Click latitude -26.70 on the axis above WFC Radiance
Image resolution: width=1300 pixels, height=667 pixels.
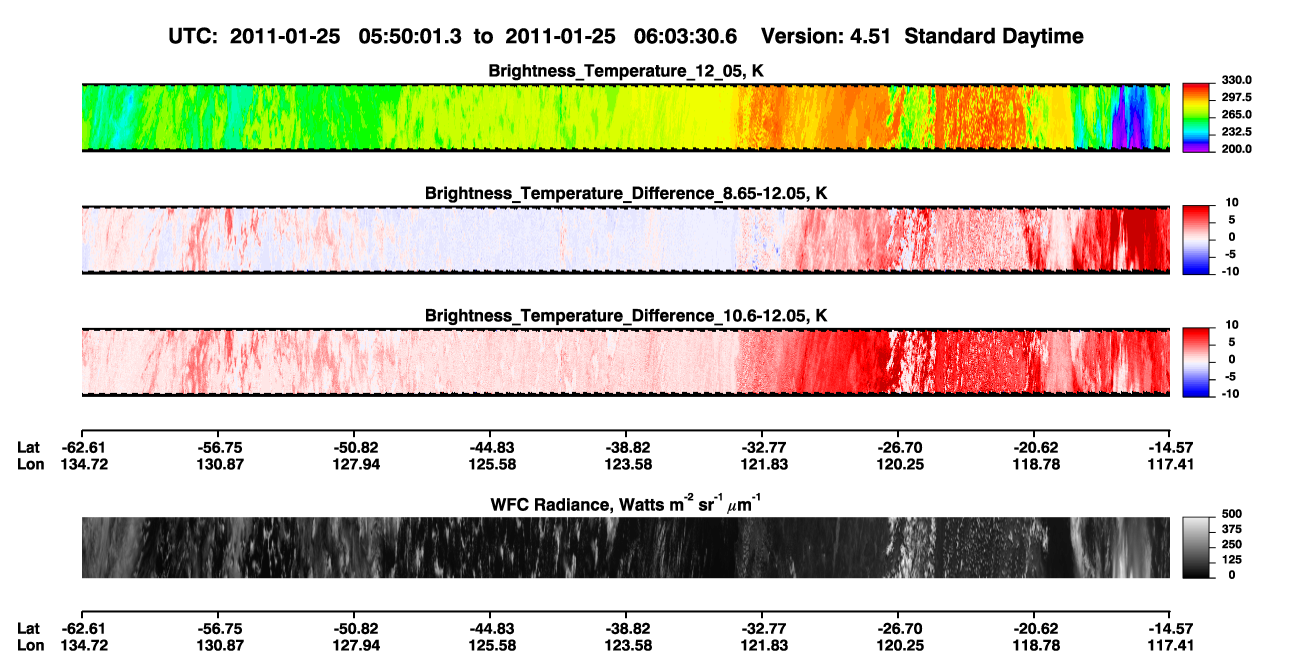coord(898,447)
